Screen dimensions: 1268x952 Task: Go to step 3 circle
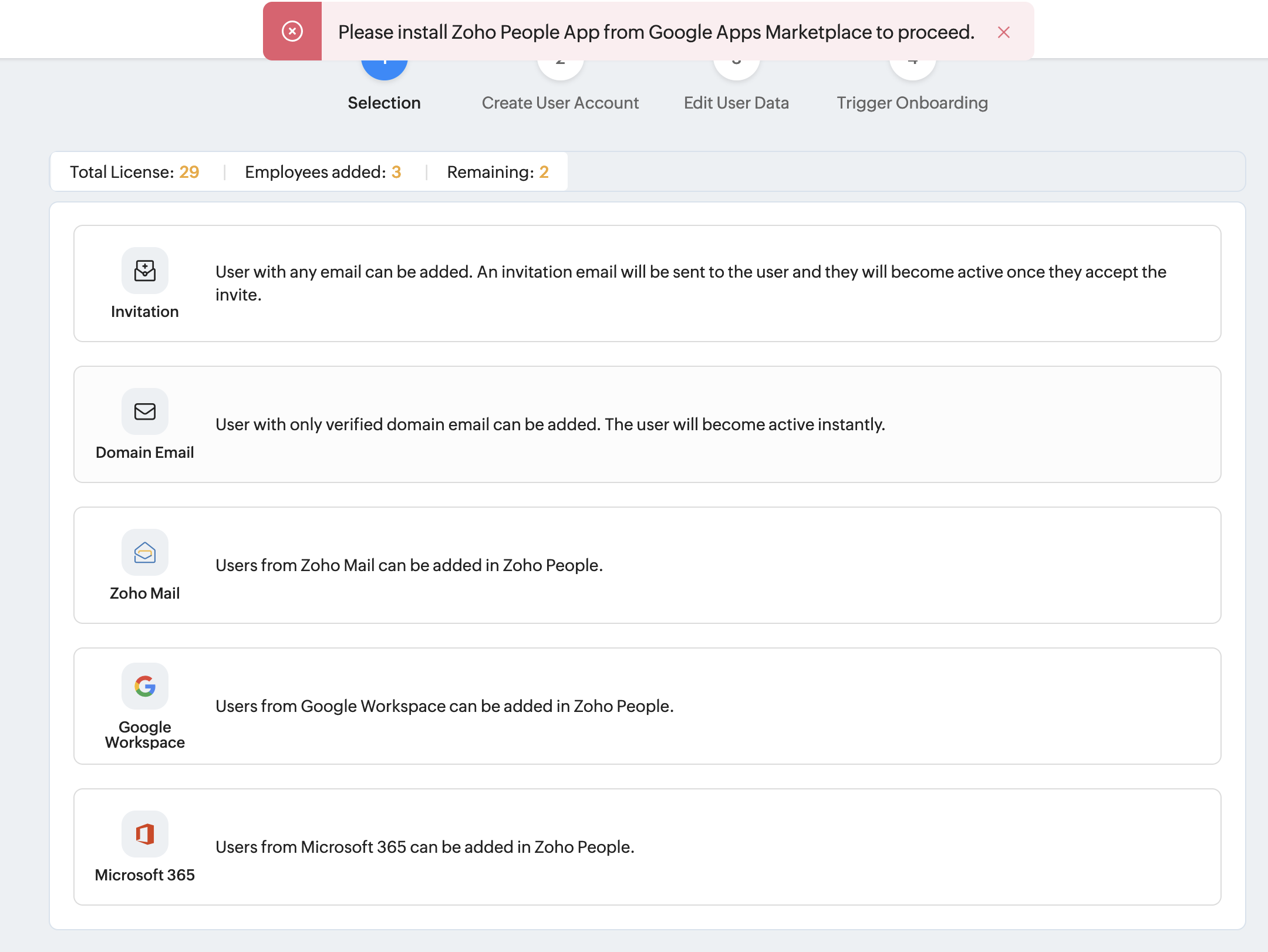click(736, 69)
